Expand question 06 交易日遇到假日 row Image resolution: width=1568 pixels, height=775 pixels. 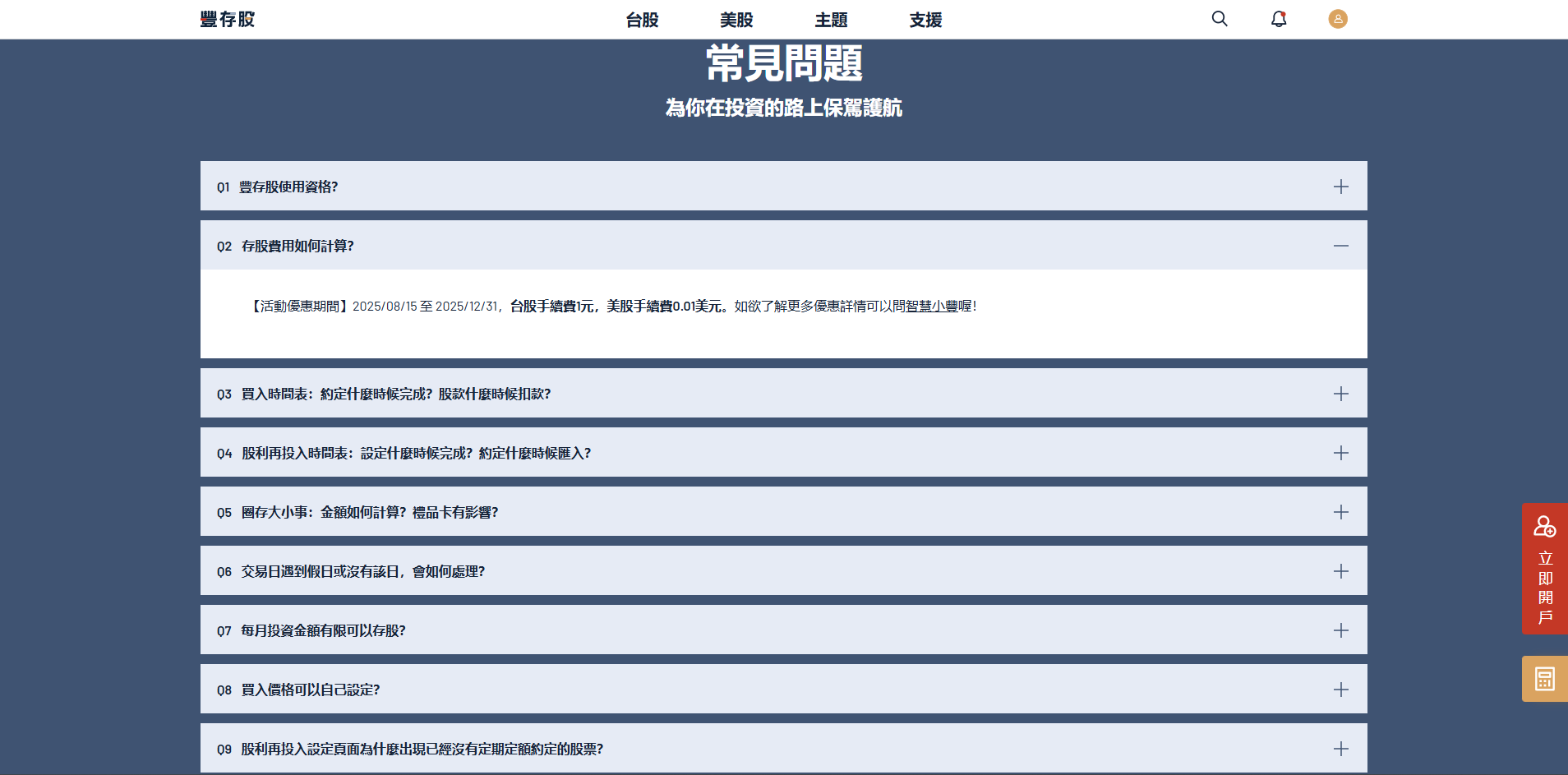tap(1341, 570)
